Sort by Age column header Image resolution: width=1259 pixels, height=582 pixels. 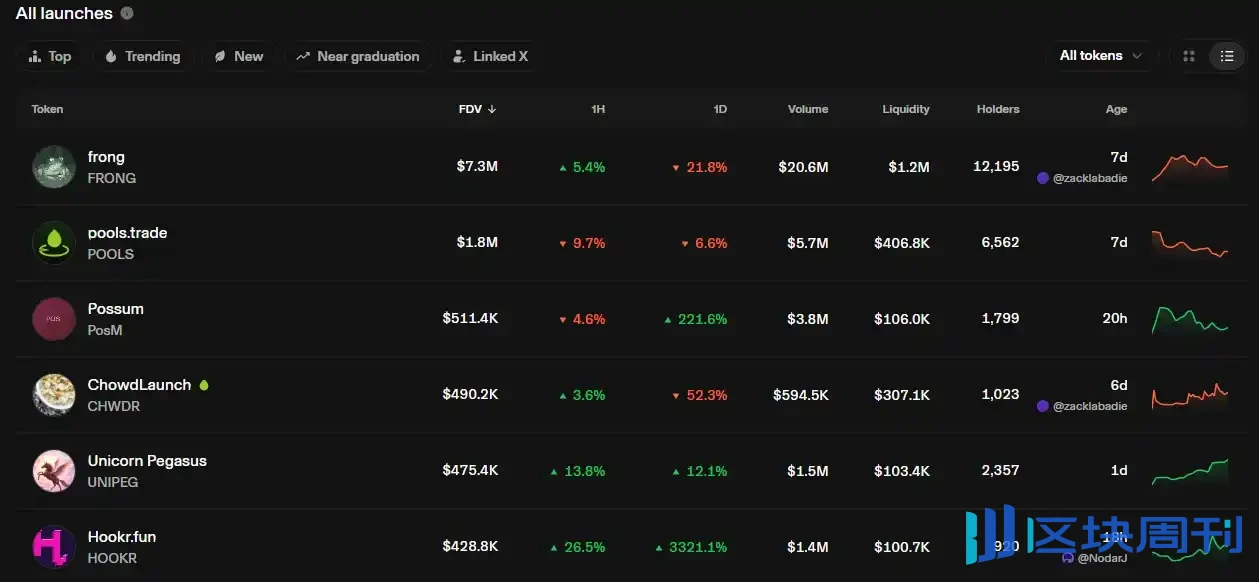pos(1116,109)
